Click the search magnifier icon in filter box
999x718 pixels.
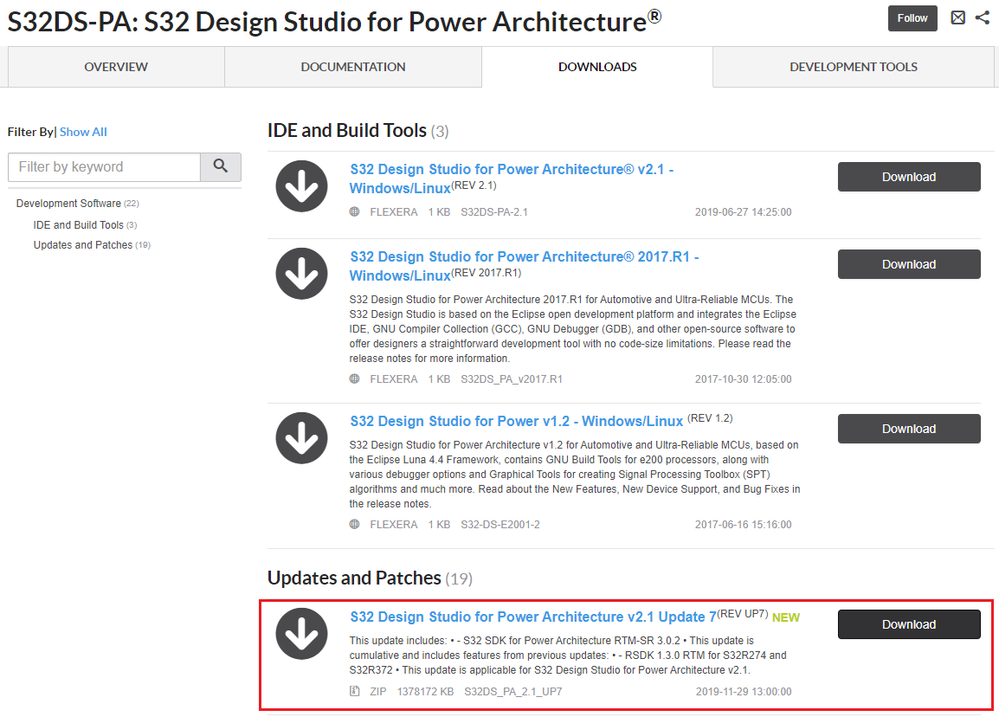(220, 166)
